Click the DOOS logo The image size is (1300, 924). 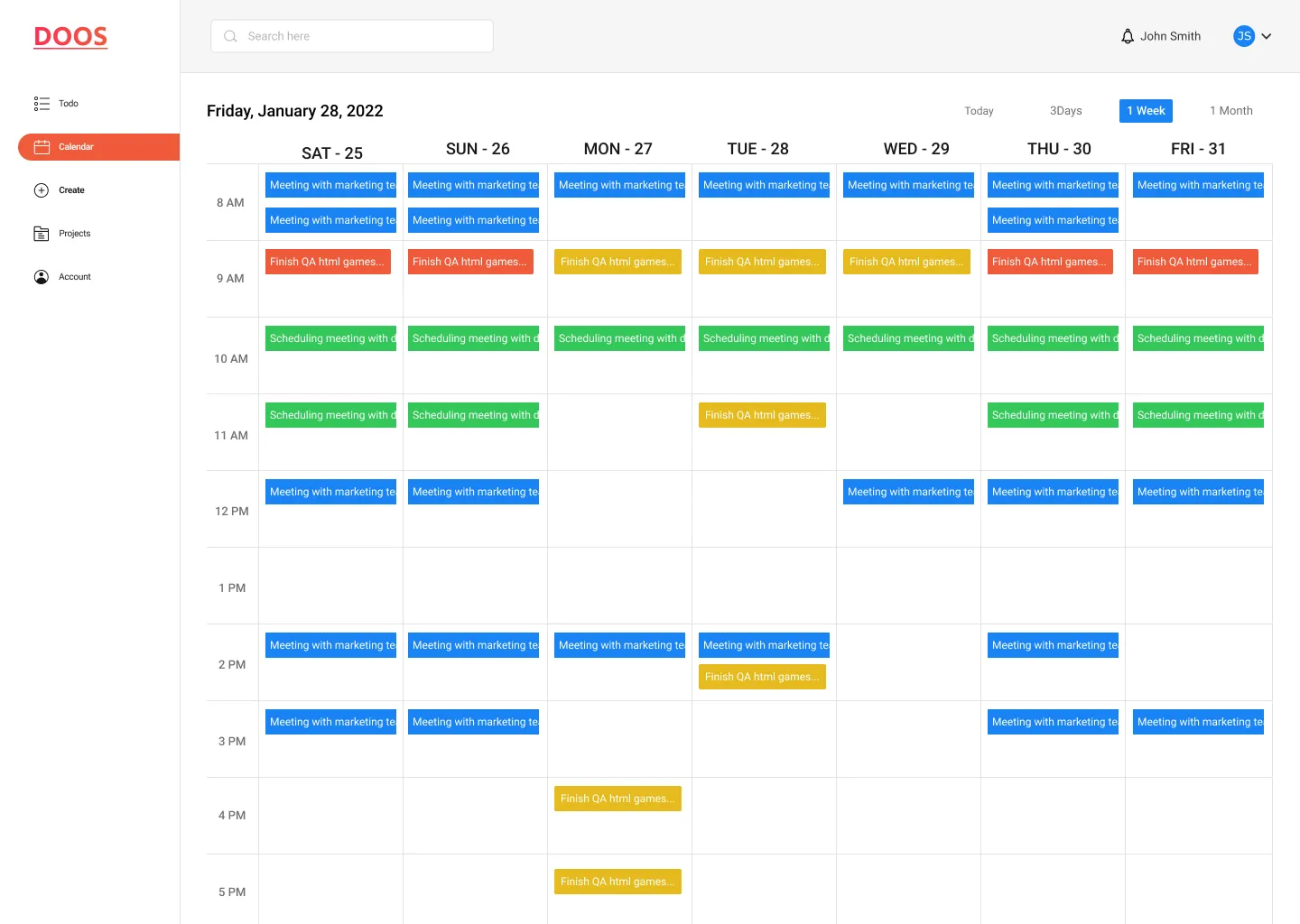pyautogui.click(x=70, y=37)
